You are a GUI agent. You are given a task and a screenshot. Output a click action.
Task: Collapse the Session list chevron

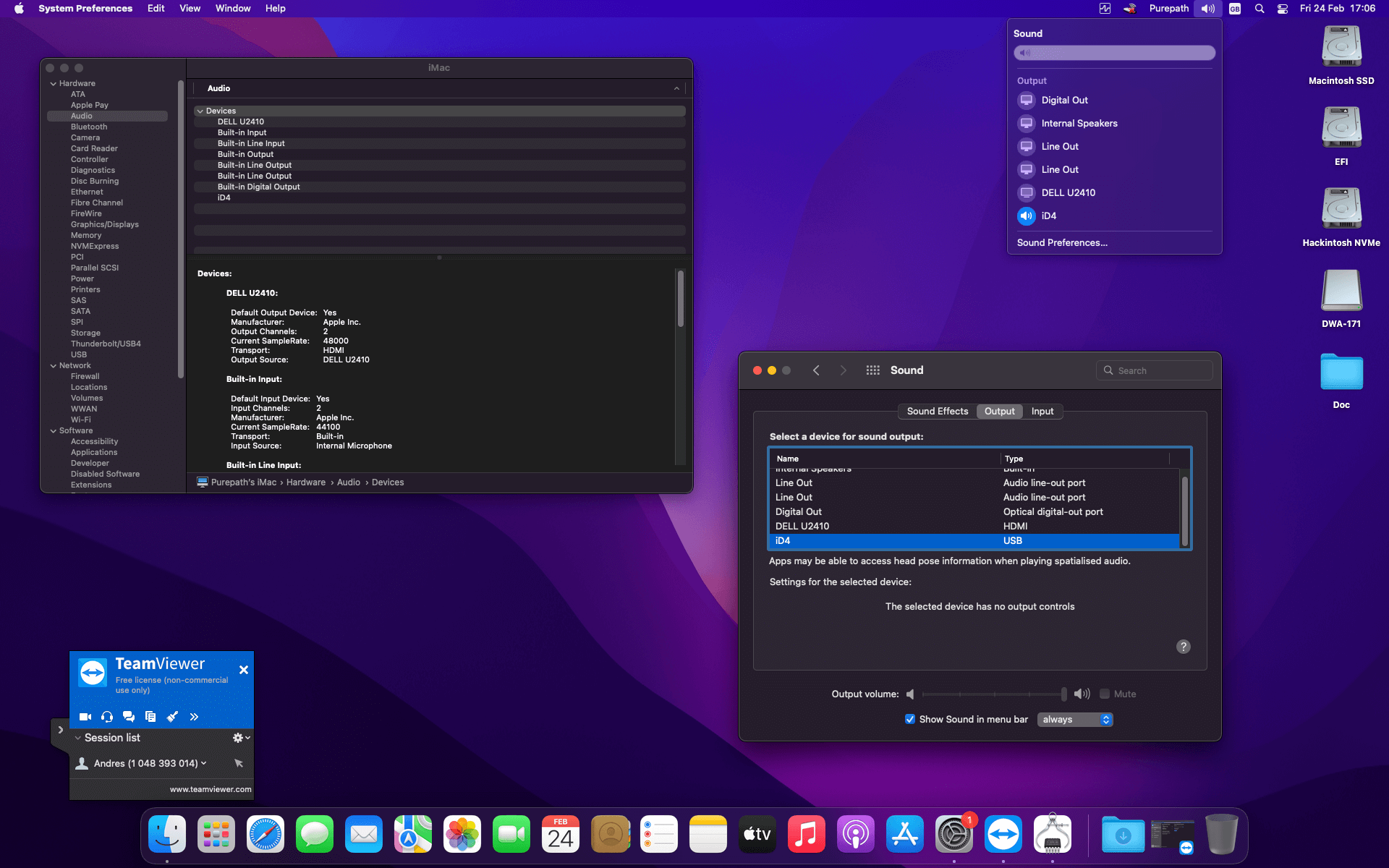click(78, 738)
